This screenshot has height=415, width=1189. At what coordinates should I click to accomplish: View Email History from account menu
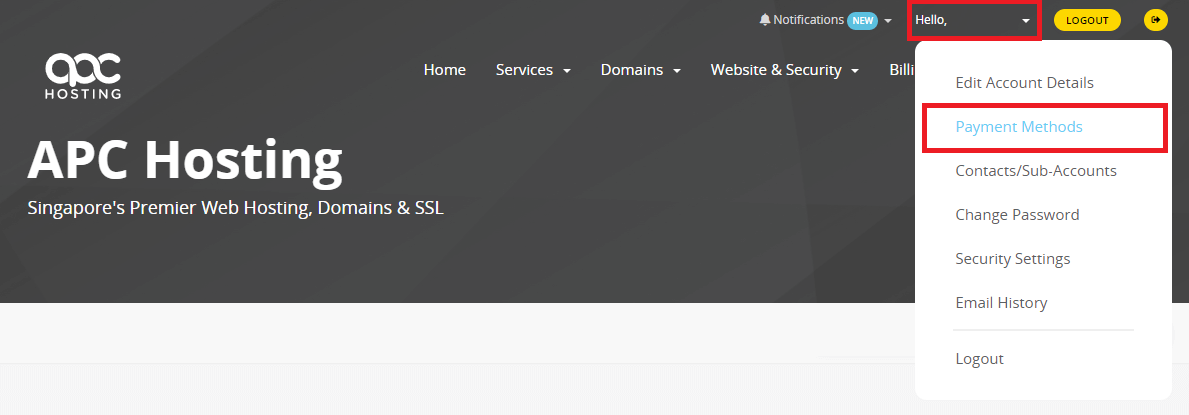(x=1001, y=303)
